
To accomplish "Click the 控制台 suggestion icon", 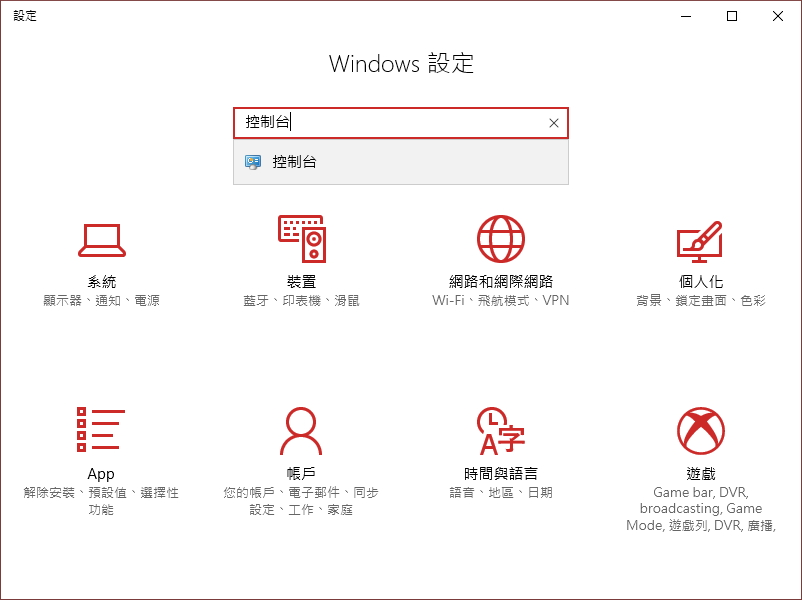I will pos(253,162).
